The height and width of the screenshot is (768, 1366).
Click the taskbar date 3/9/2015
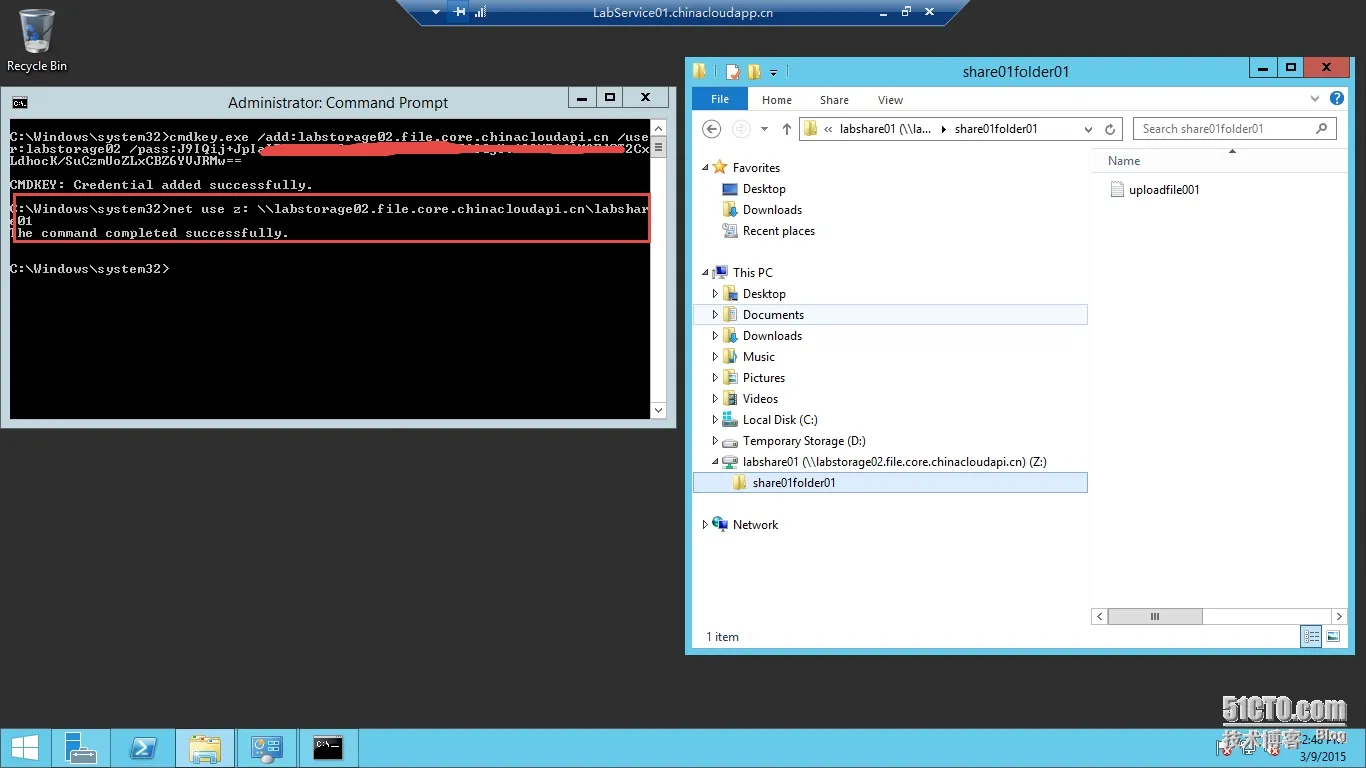[1322, 757]
